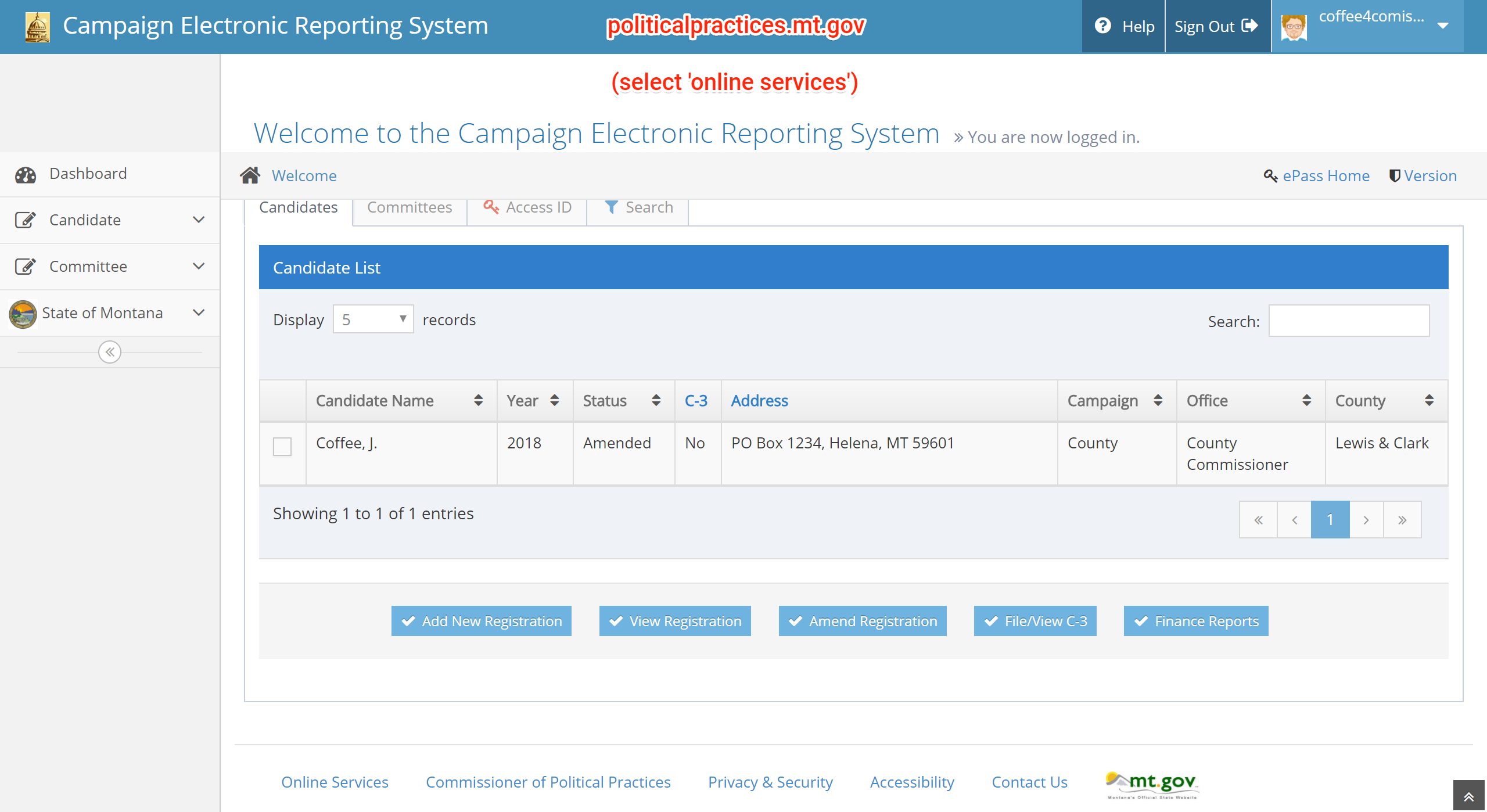1487x812 pixels.
Task: Click the mt.gov logo in footer
Action: 1152,784
